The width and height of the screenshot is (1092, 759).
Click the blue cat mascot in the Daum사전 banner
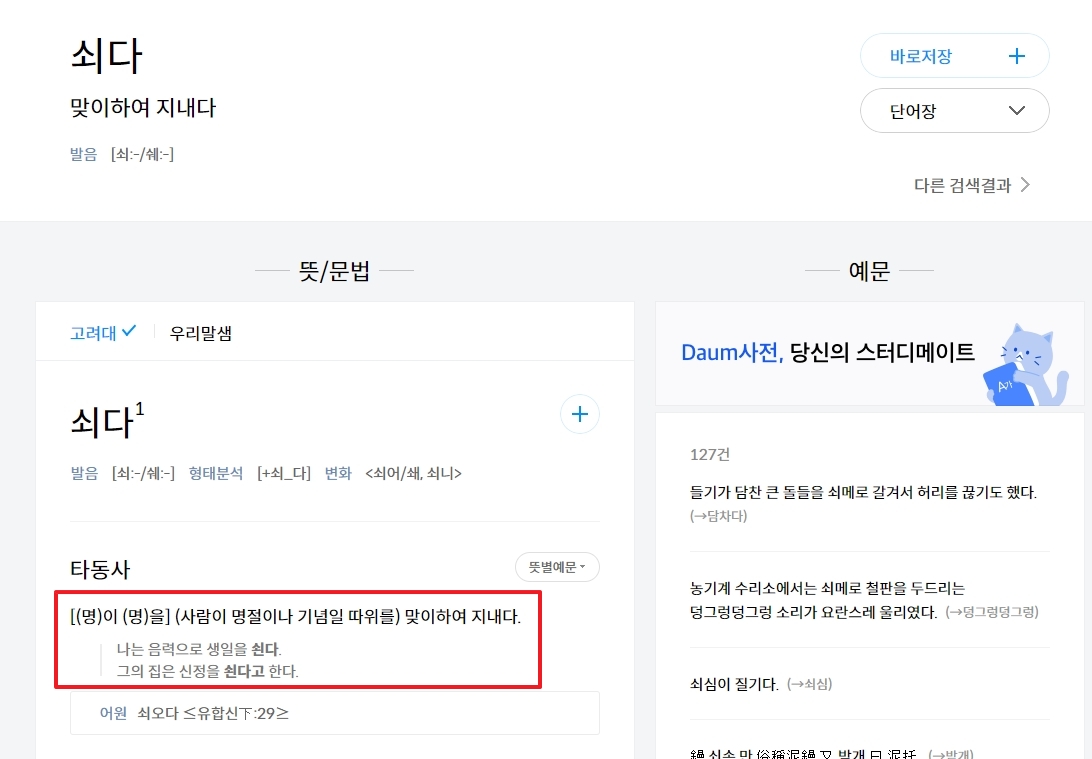coord(1029,360)
